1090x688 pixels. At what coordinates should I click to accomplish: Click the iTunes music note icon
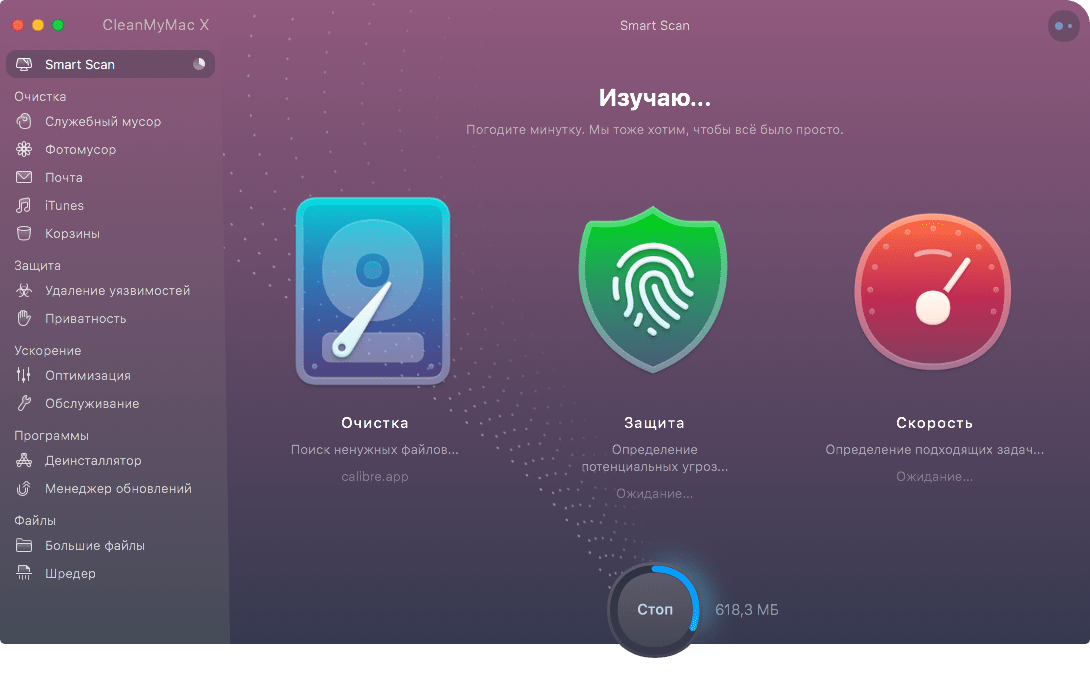pyautogui.click(x=24, y=206)
